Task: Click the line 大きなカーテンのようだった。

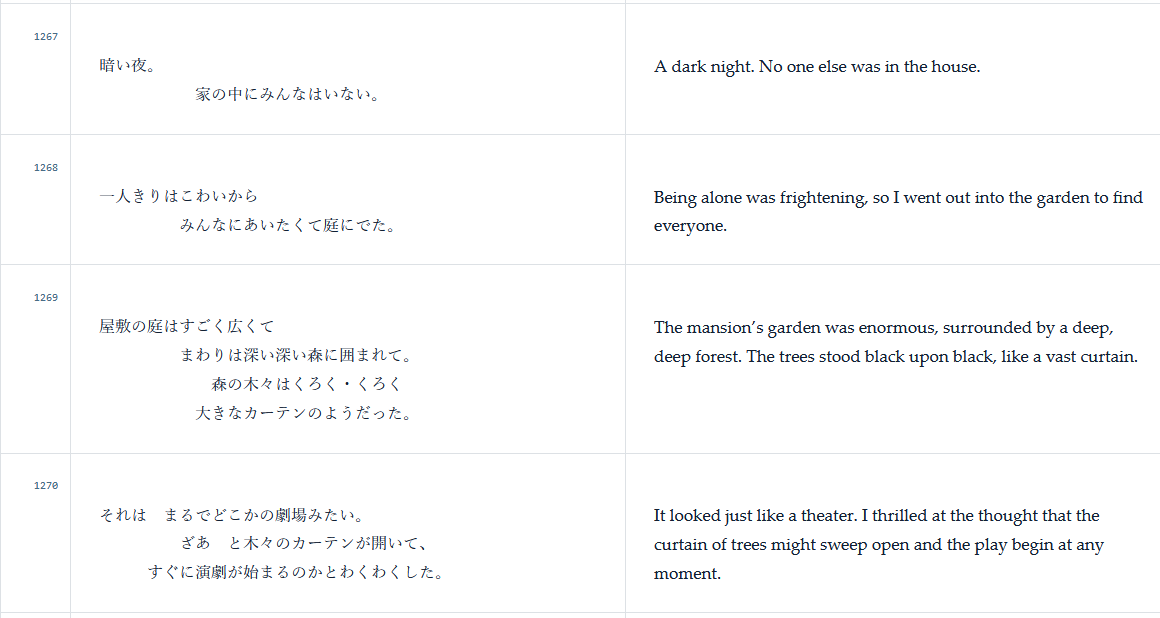Action: 304,413
